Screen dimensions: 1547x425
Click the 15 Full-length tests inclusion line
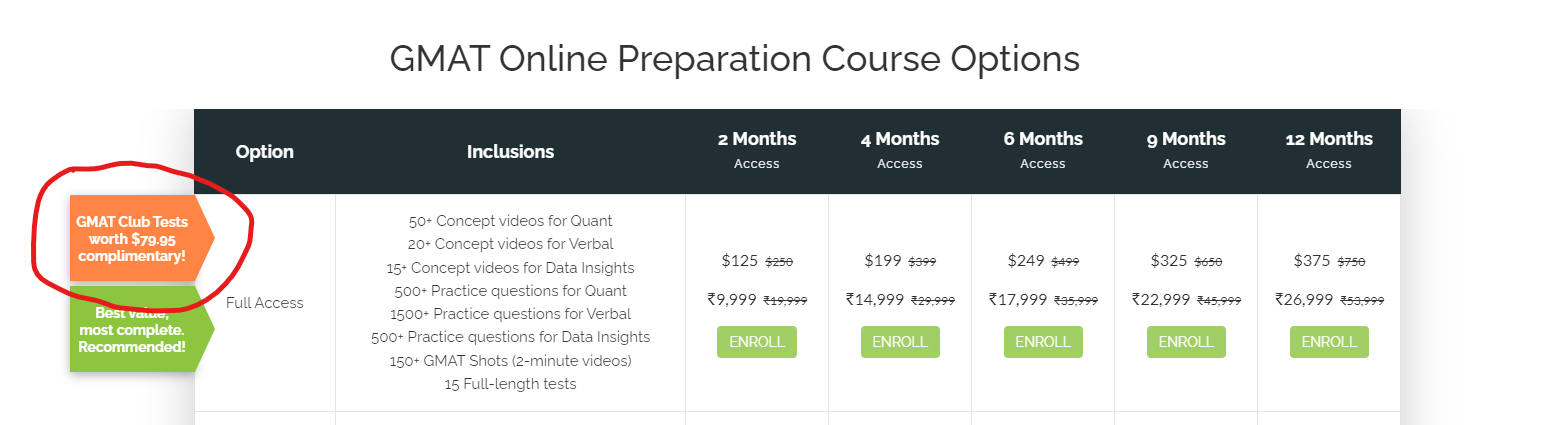coord(510,384)
